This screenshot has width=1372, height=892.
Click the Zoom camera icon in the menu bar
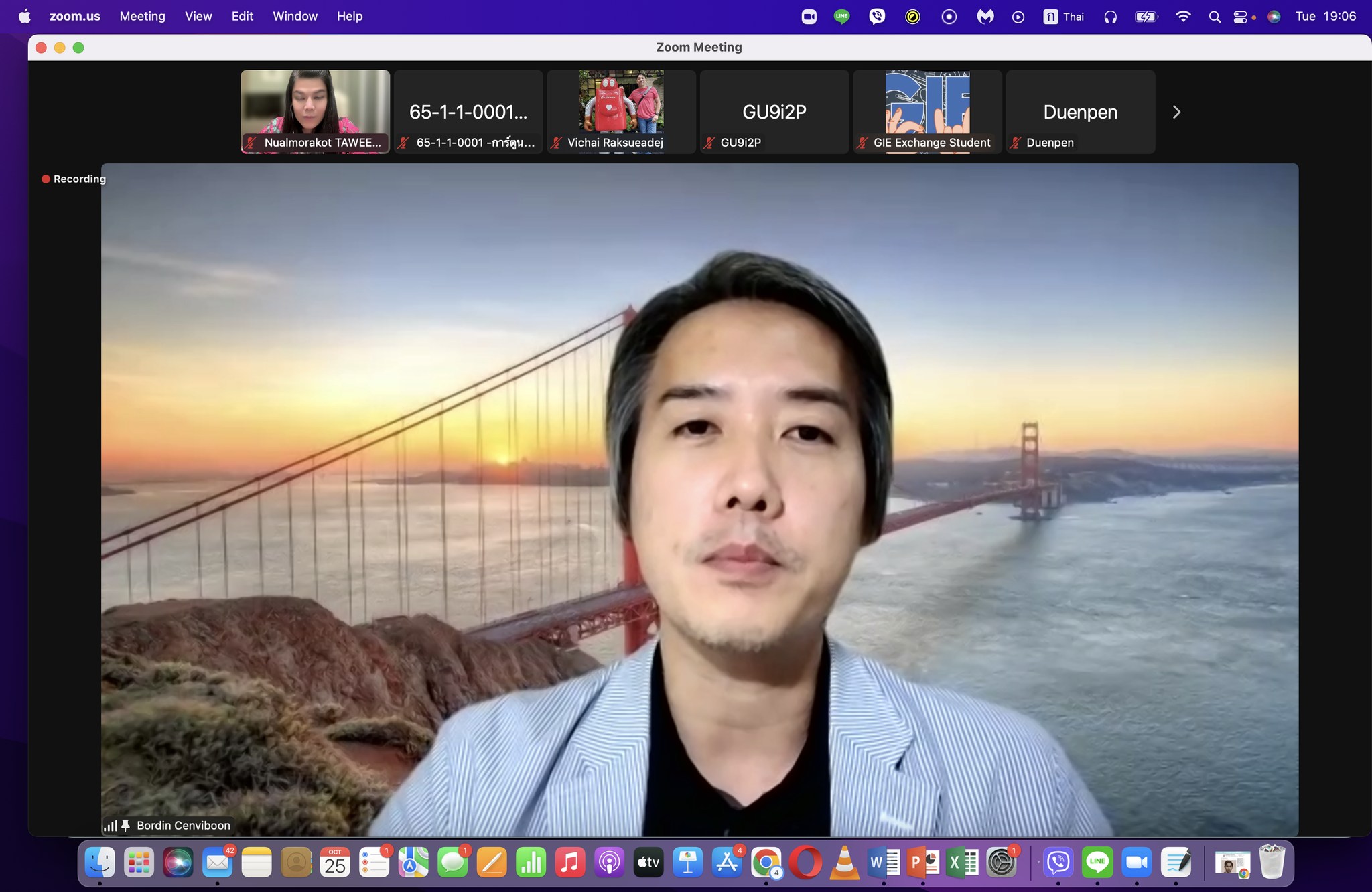coord(809,17)
